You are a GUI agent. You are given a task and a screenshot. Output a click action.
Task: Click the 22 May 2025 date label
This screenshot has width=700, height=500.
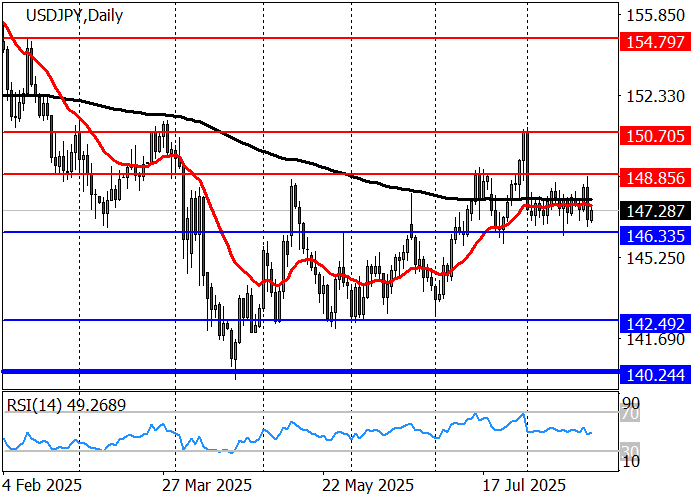(x=368, y=485)
